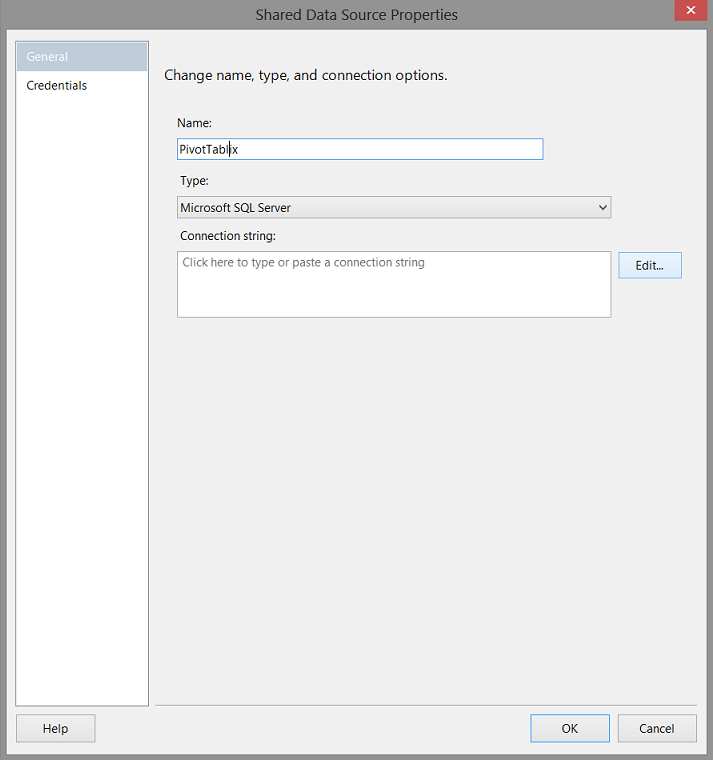Confirm with the OK button
This screenshot has width=713, height=760.
pyautogui.click(x=569, y=729)
